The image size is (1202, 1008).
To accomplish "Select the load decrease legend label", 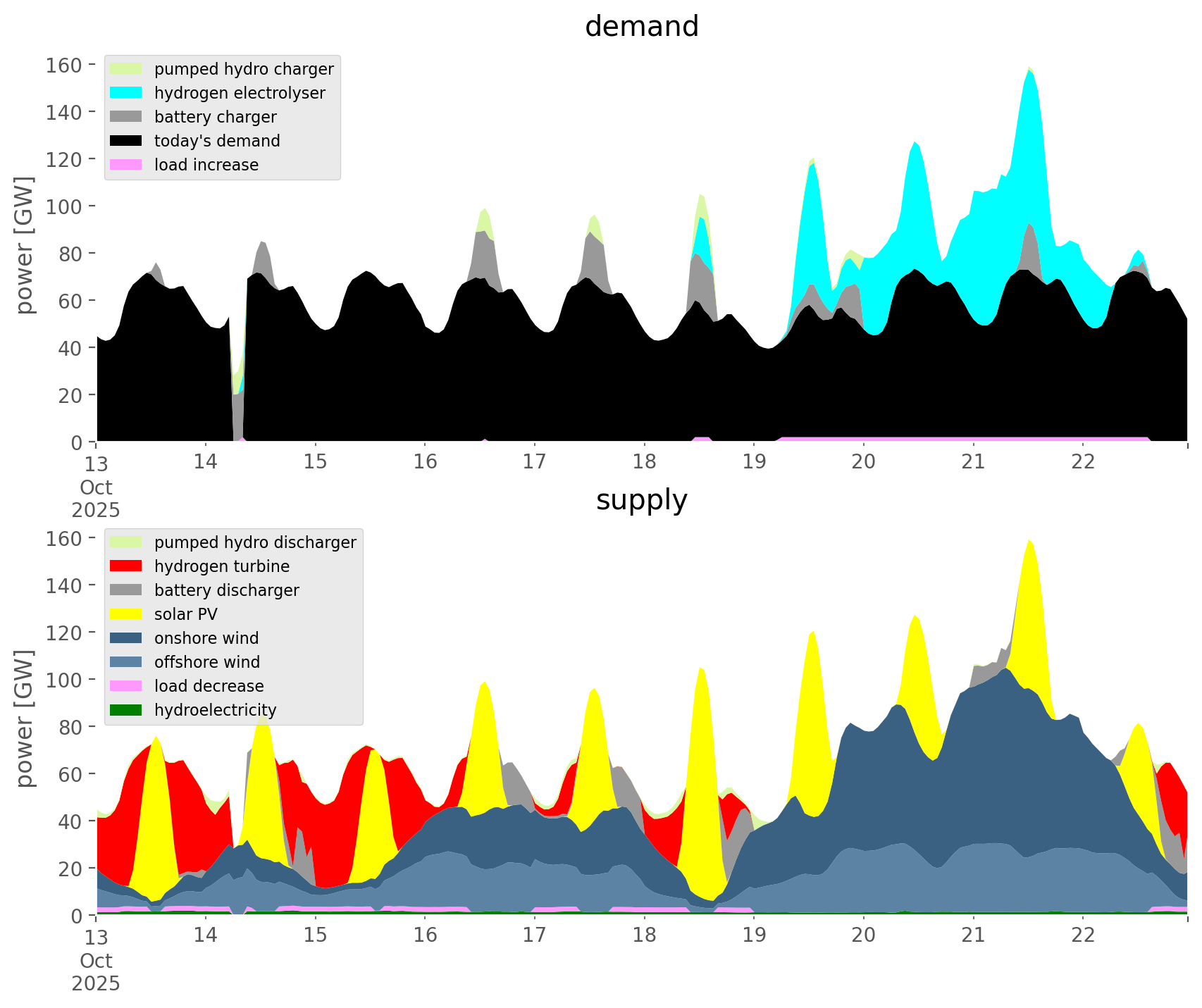I will tap(209, 686).
